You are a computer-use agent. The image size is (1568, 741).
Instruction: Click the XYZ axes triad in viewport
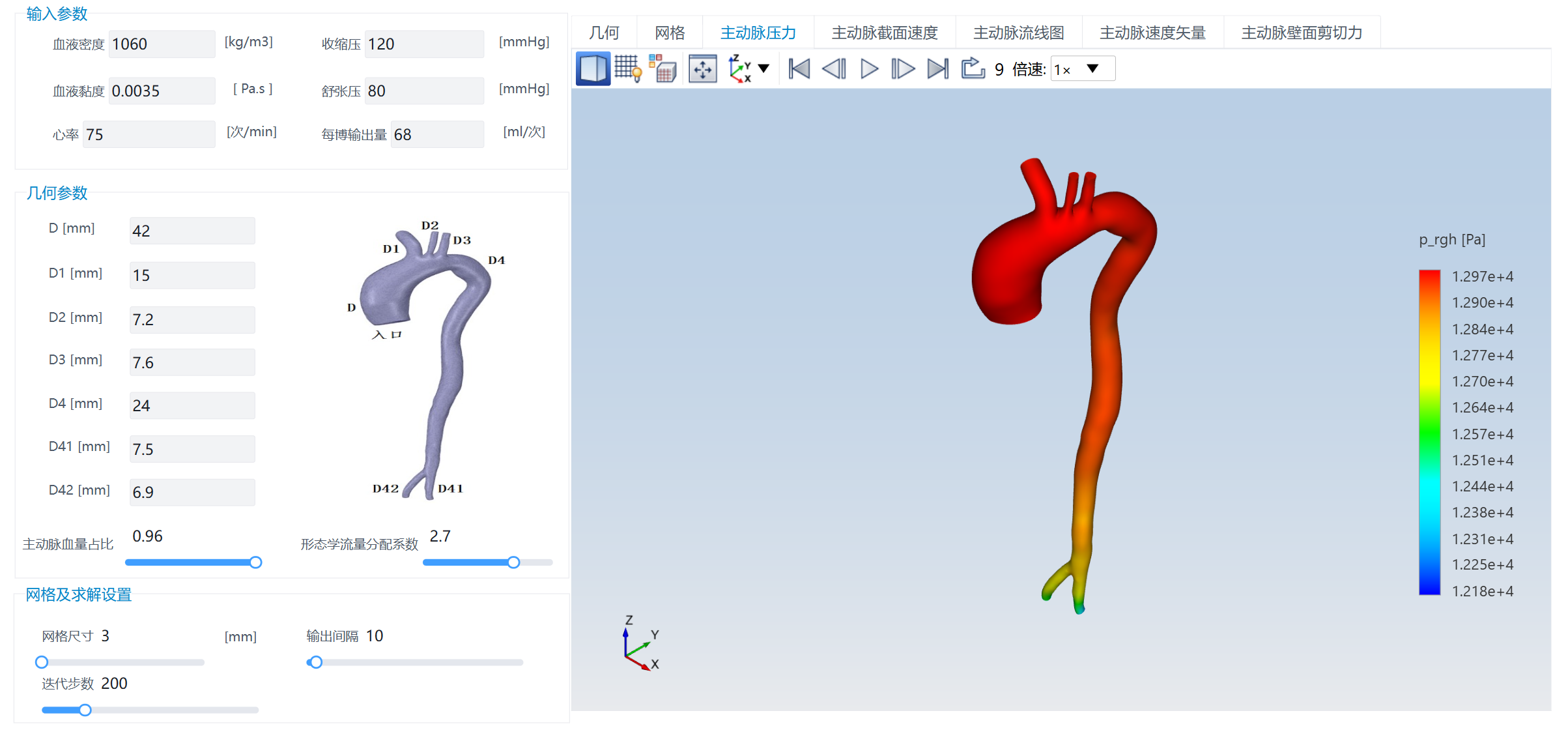click(642, 643)
